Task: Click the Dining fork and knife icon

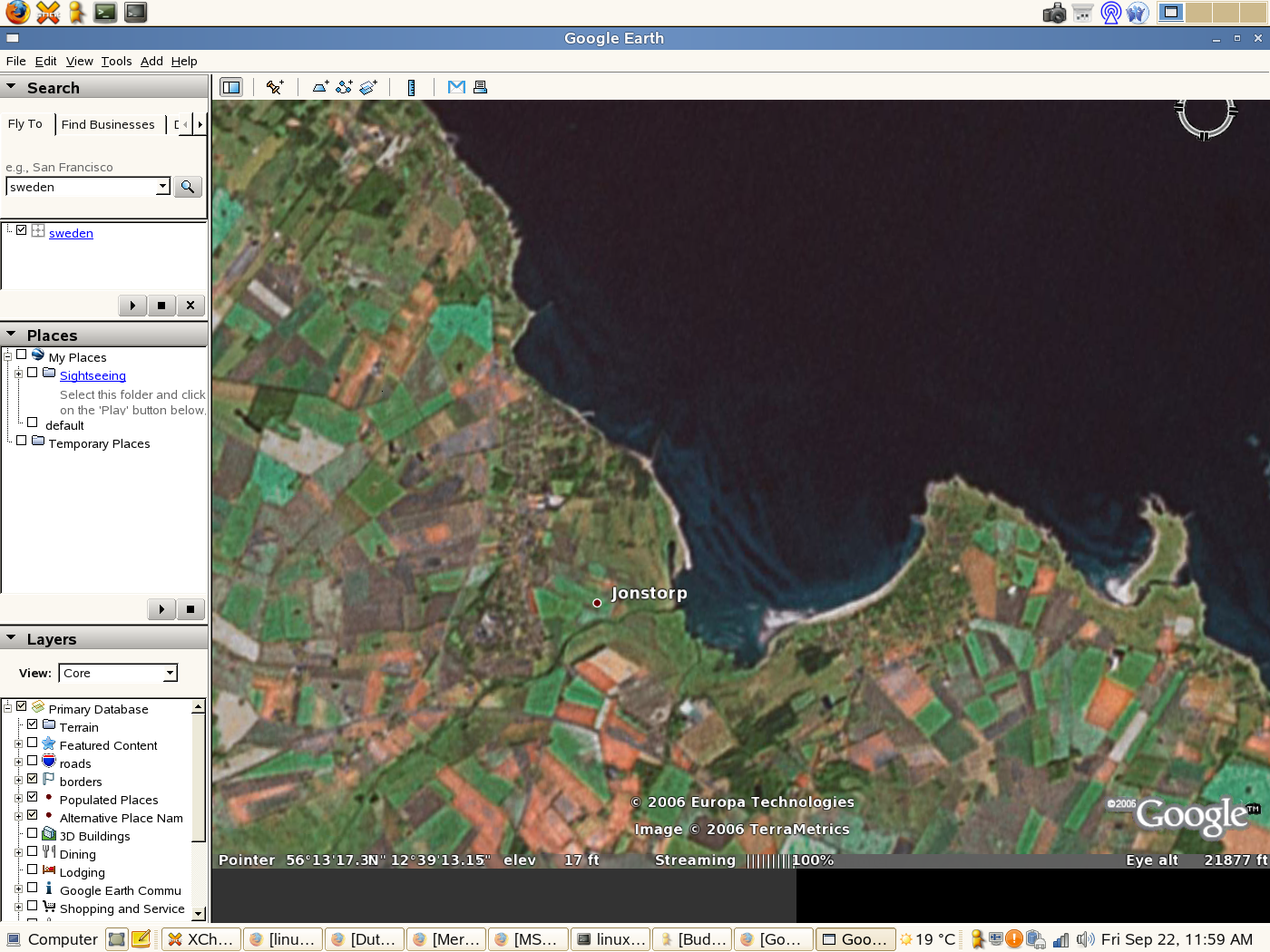Action: (x=49, y=852)
